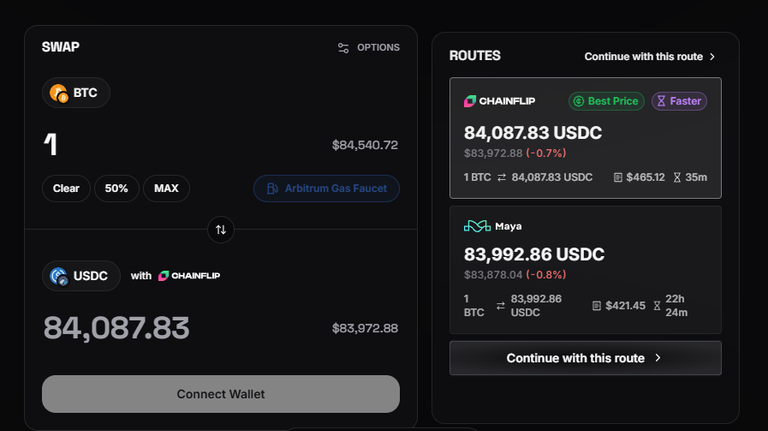This screenshot has height=431, width=768.
Task: Click the hourglass icon in Faster badge
Action: point(661,101)
